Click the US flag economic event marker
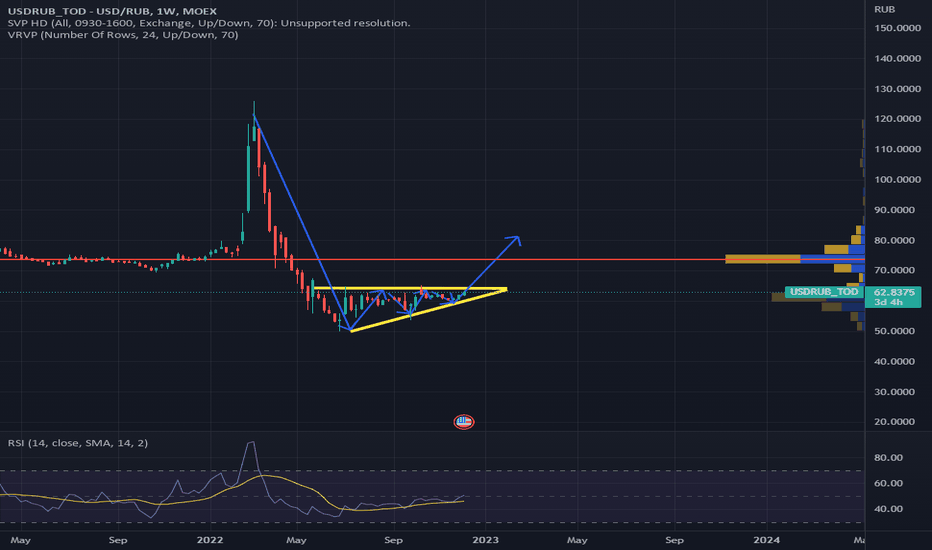The image size is (932, 550). tap(464, 422)
